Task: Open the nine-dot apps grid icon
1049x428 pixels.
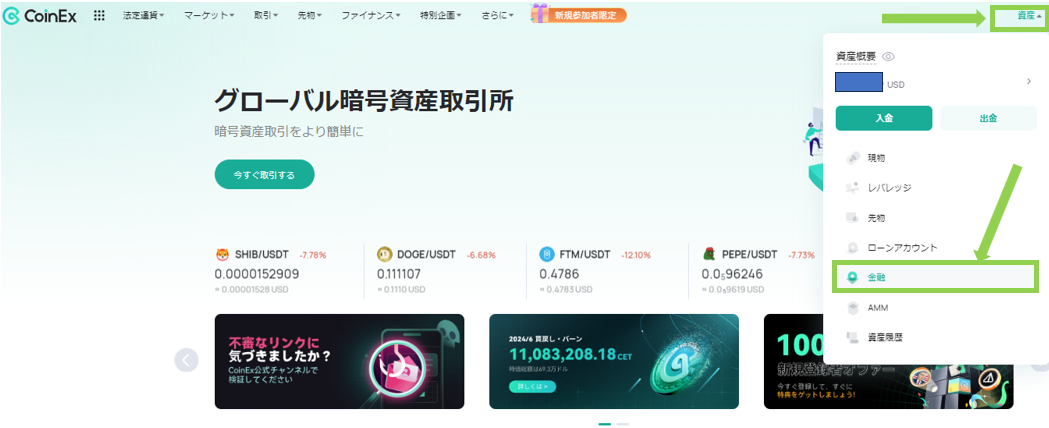Action: click(99, 15)
